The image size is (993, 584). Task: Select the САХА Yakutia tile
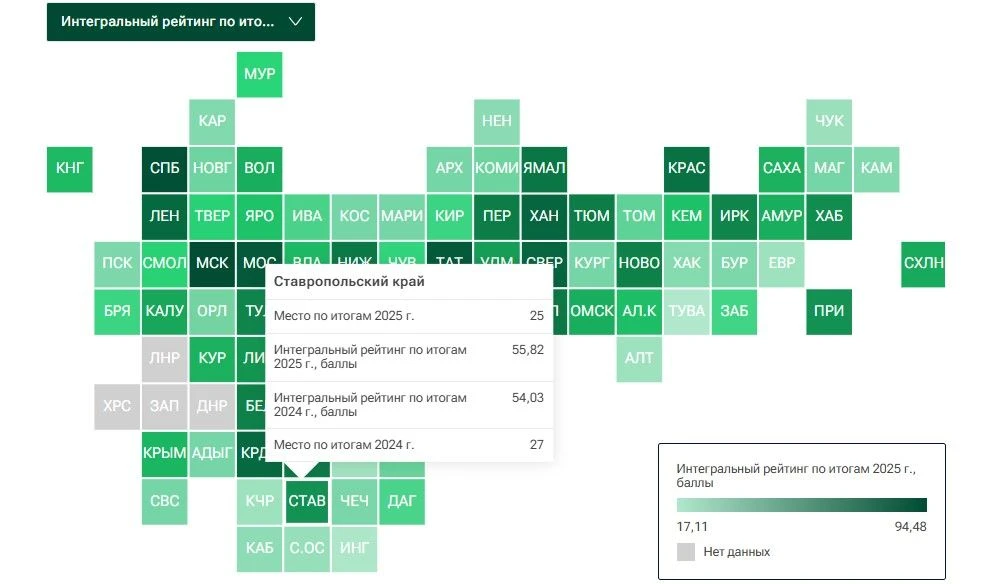point(781,169)
